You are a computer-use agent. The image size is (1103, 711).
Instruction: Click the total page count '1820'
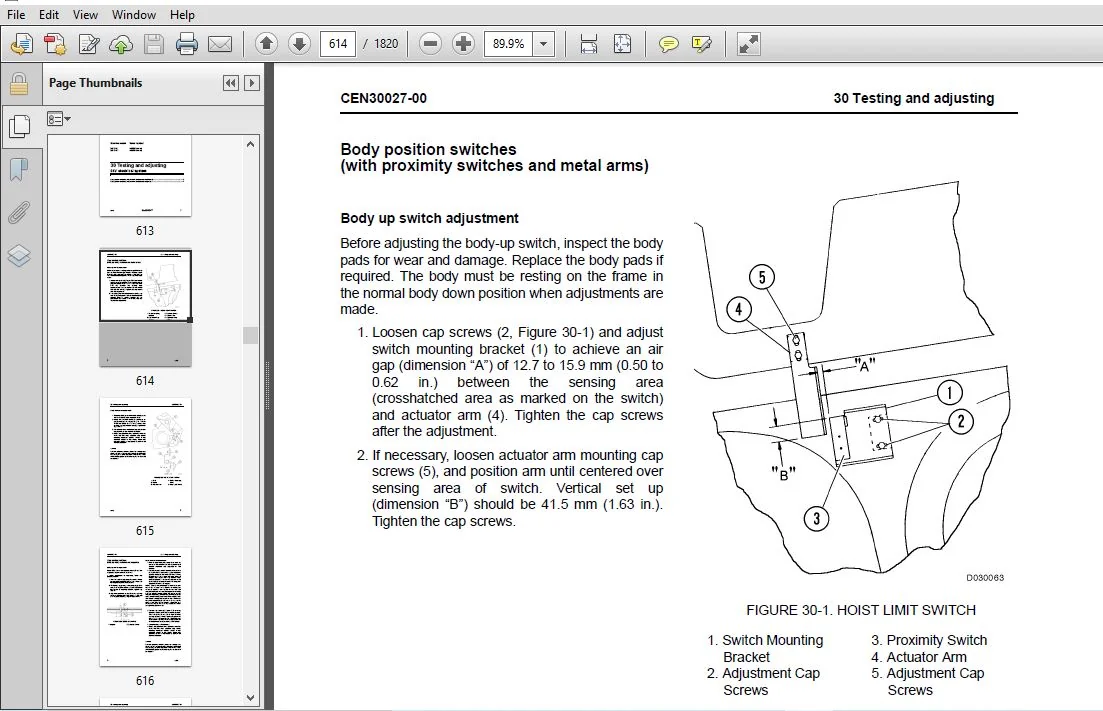[x=386, y=44]
